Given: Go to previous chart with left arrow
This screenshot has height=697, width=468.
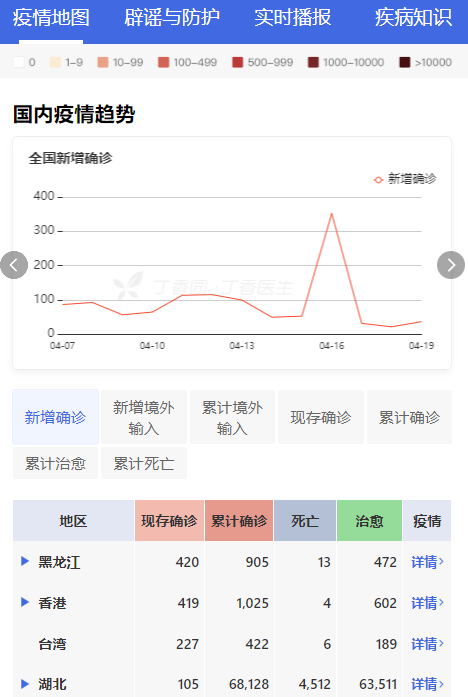Looking at the screenshot, I should [14, 265].
